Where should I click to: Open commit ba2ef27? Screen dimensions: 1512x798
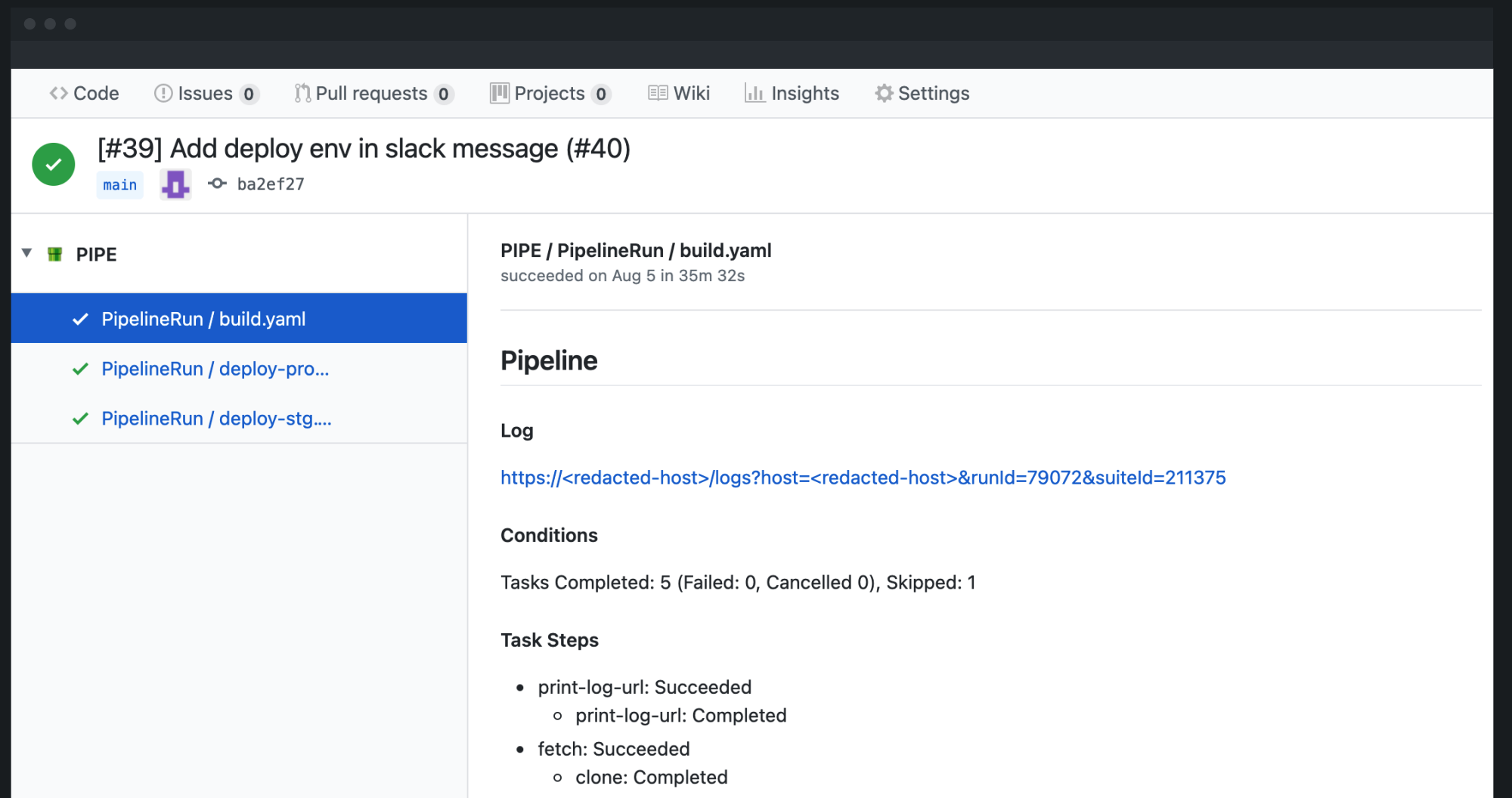tap(271, 184)
